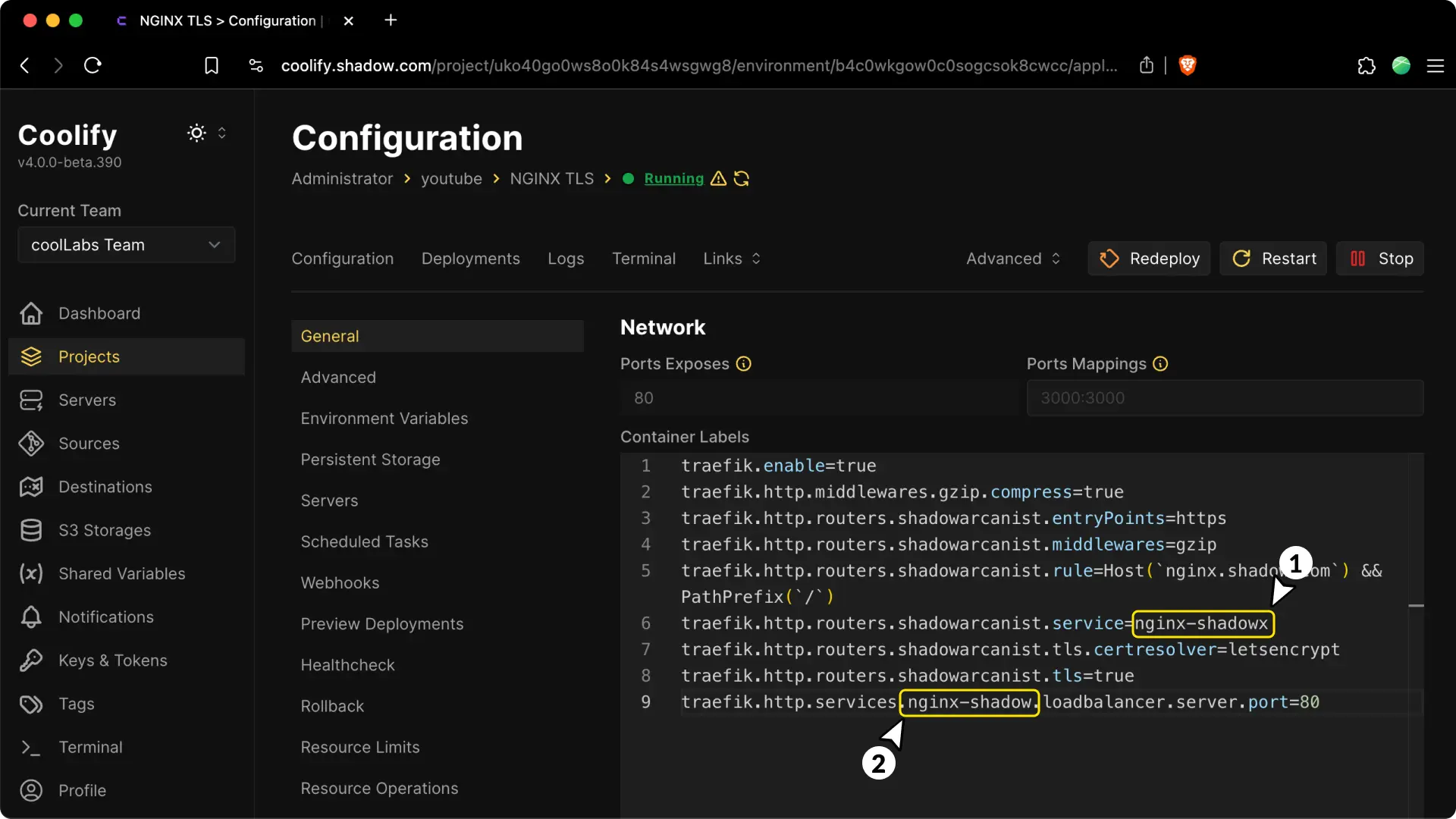Select the Projects layers icon

coord(31,356)
